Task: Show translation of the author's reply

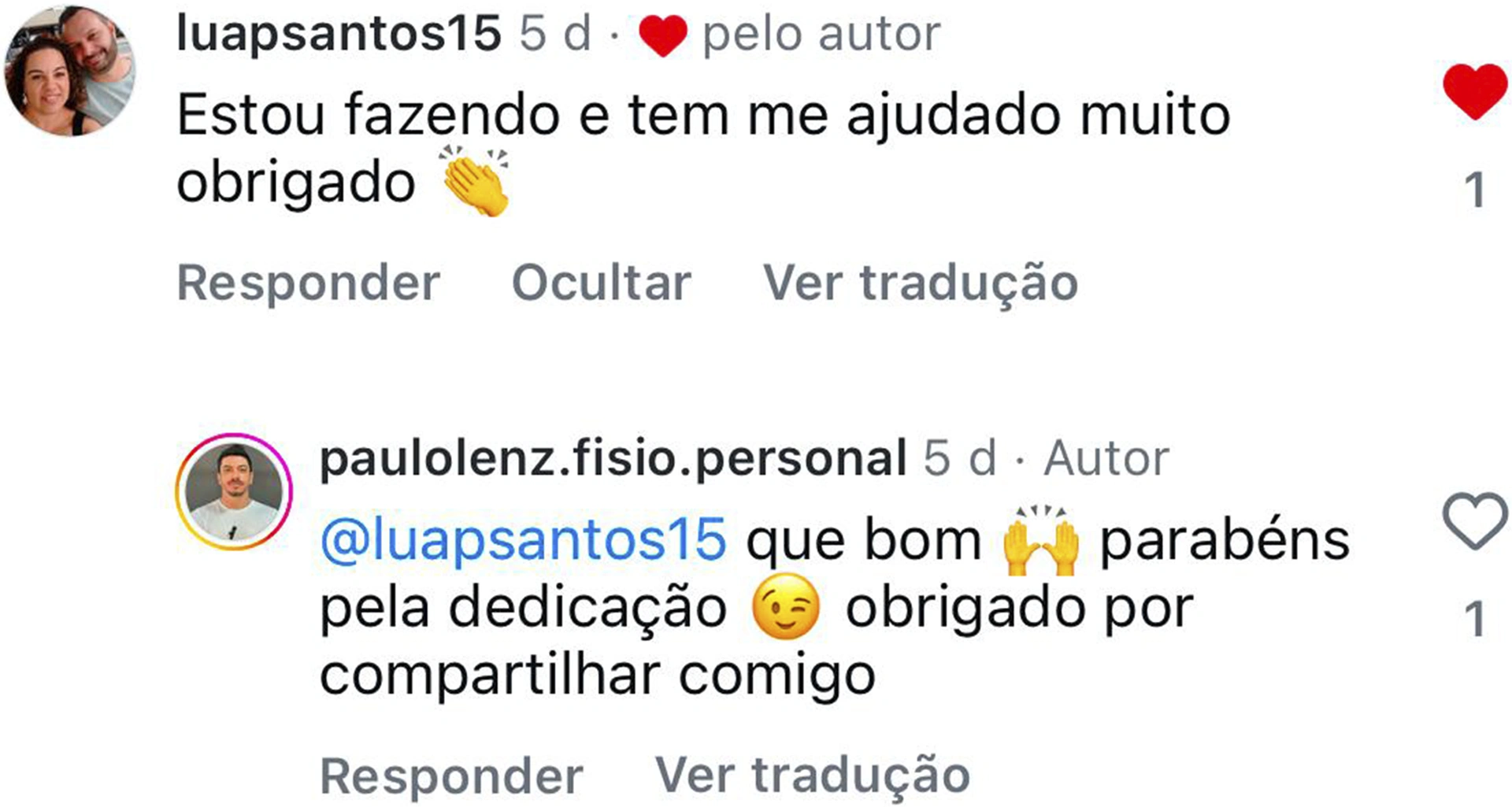Action: [x=813, y=776]
